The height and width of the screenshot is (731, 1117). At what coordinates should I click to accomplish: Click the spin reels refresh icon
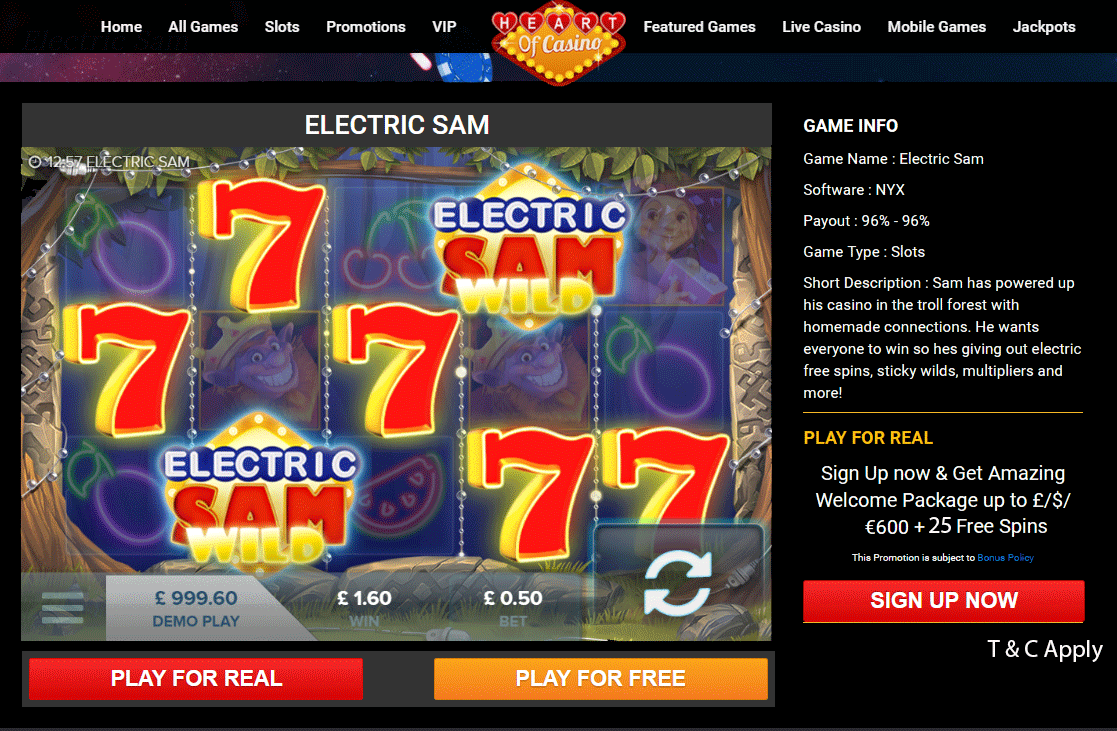pyautogui.click(x=677, y=584)
